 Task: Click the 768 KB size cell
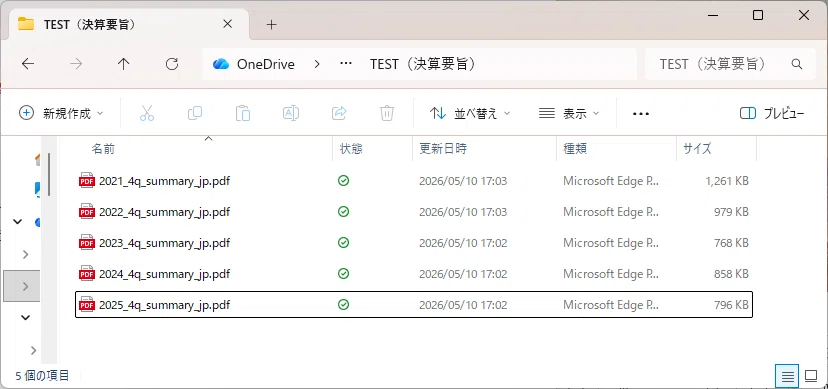pyautogui.click(x=731, y=243)
